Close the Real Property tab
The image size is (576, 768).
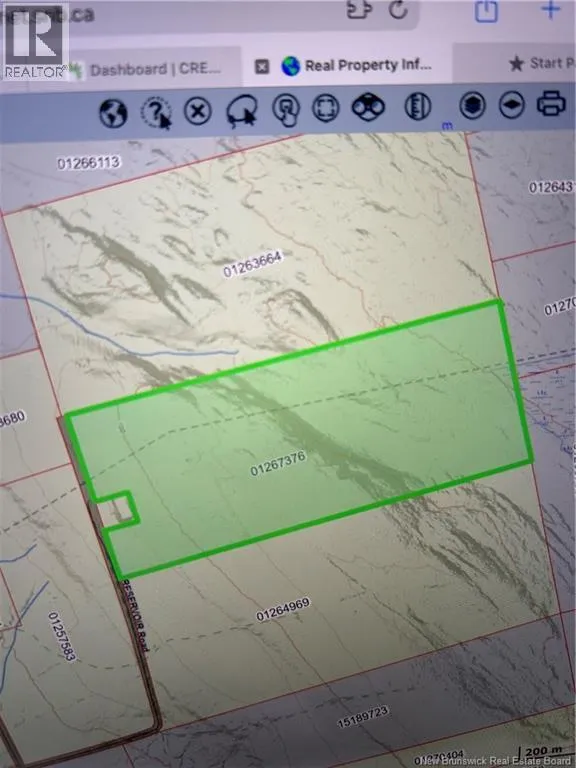[x=262, y=66]
